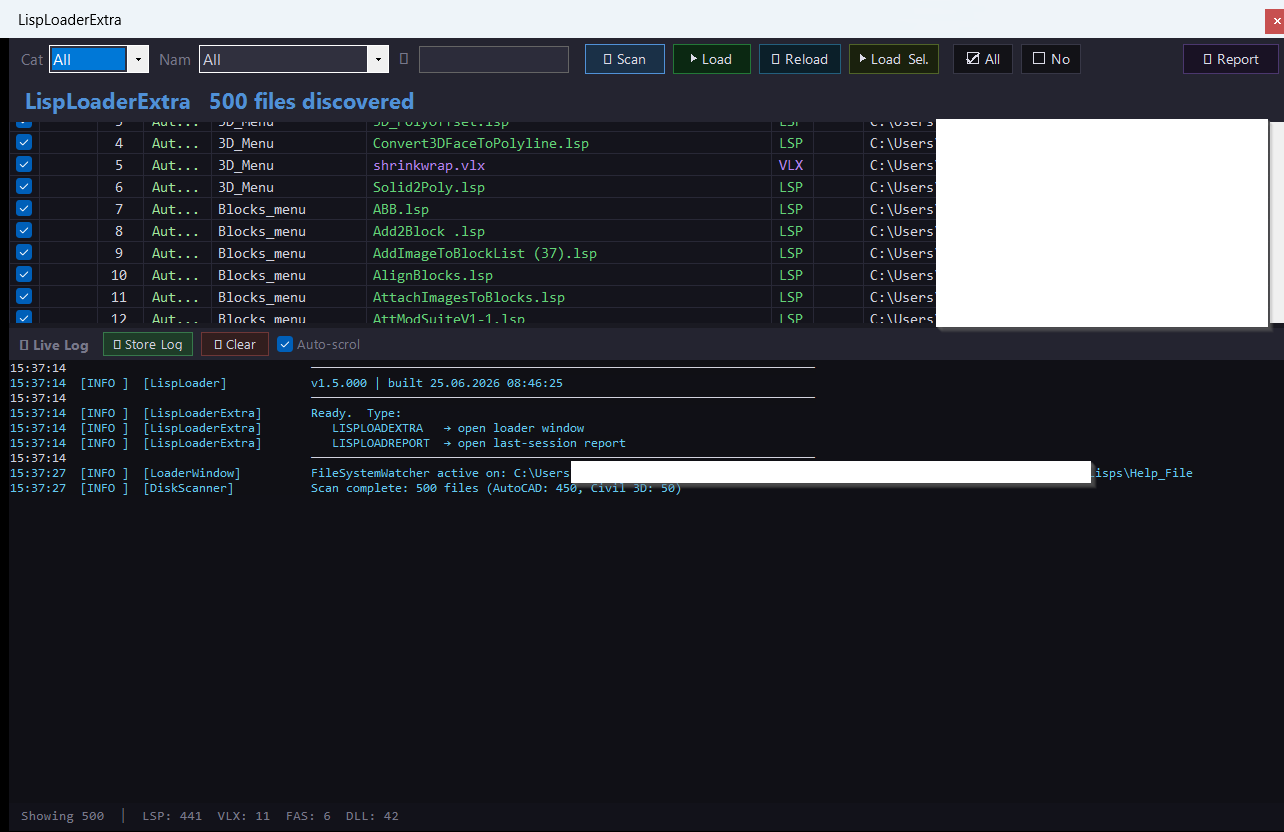Click the Load button
The height and width of the screenshot is (832, 1284).
711,60
